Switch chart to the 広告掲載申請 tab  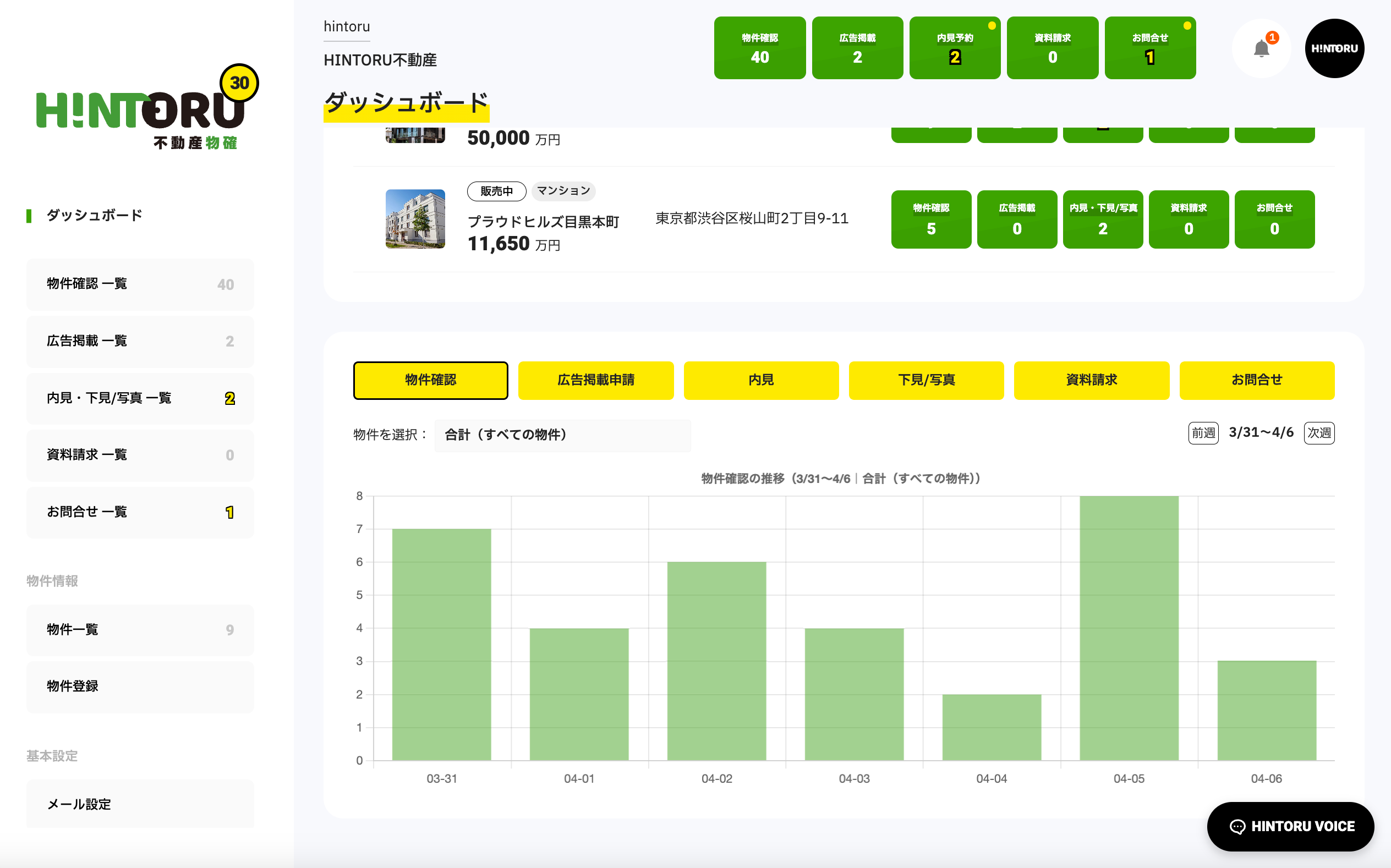pos(595,380)
